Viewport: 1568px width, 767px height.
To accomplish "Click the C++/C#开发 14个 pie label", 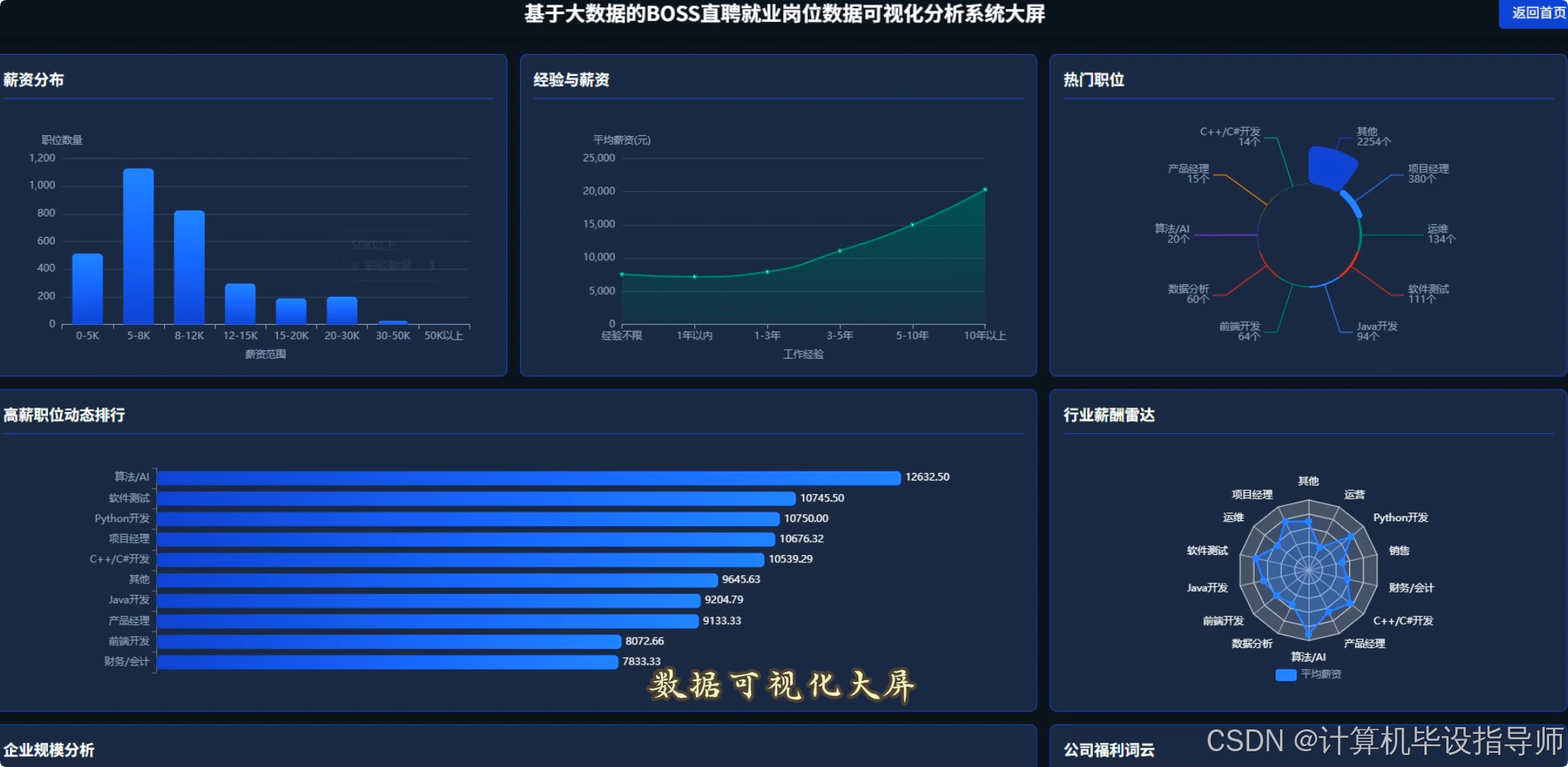I will tap(1230, 136).
